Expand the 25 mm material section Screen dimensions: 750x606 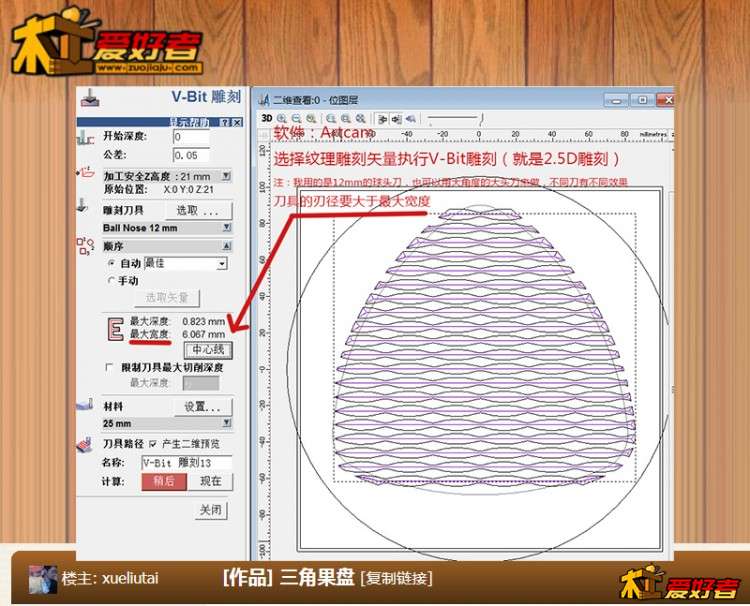(x=227, y=423)
